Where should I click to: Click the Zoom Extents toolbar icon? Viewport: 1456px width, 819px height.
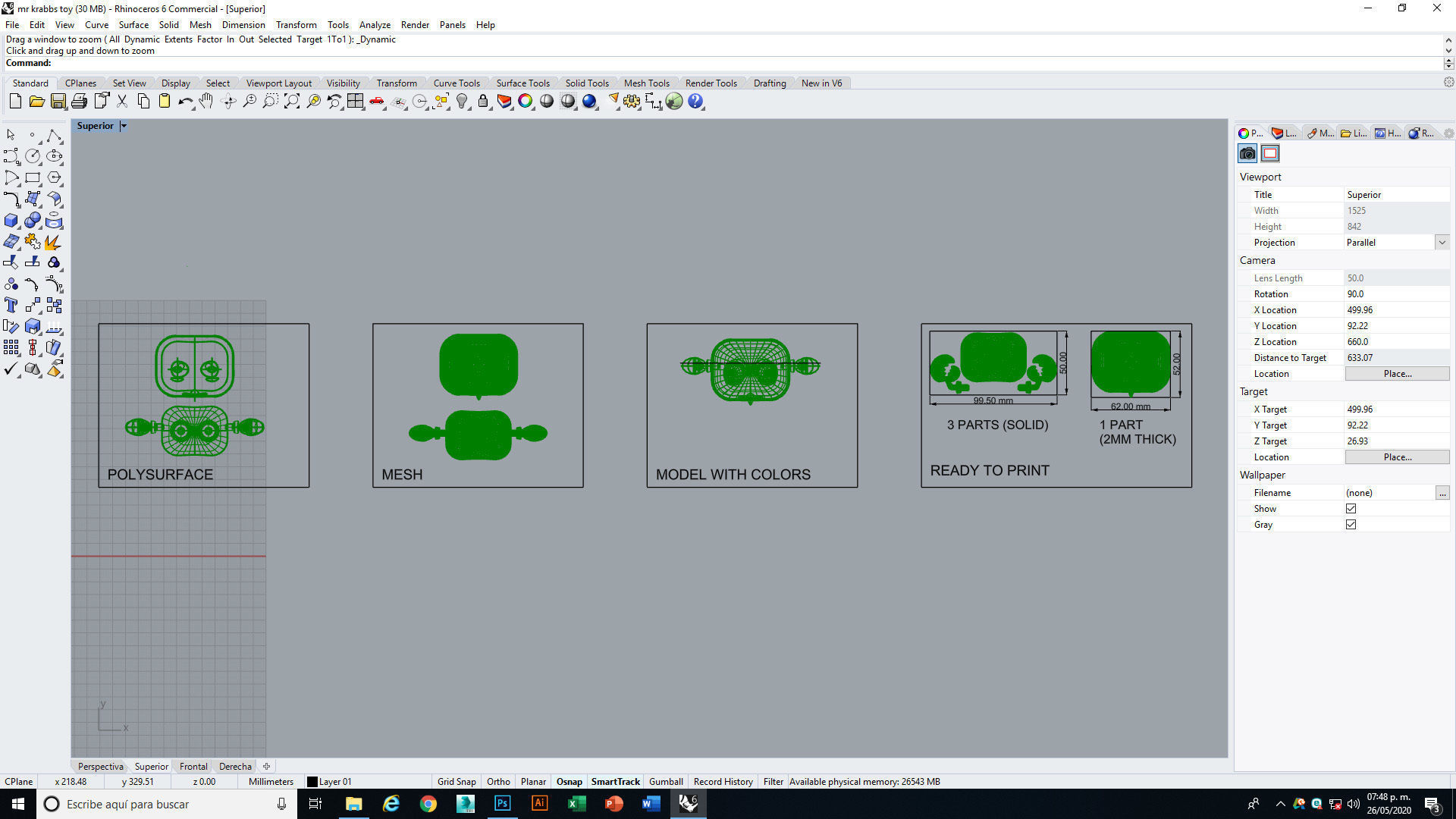(292, 102)
